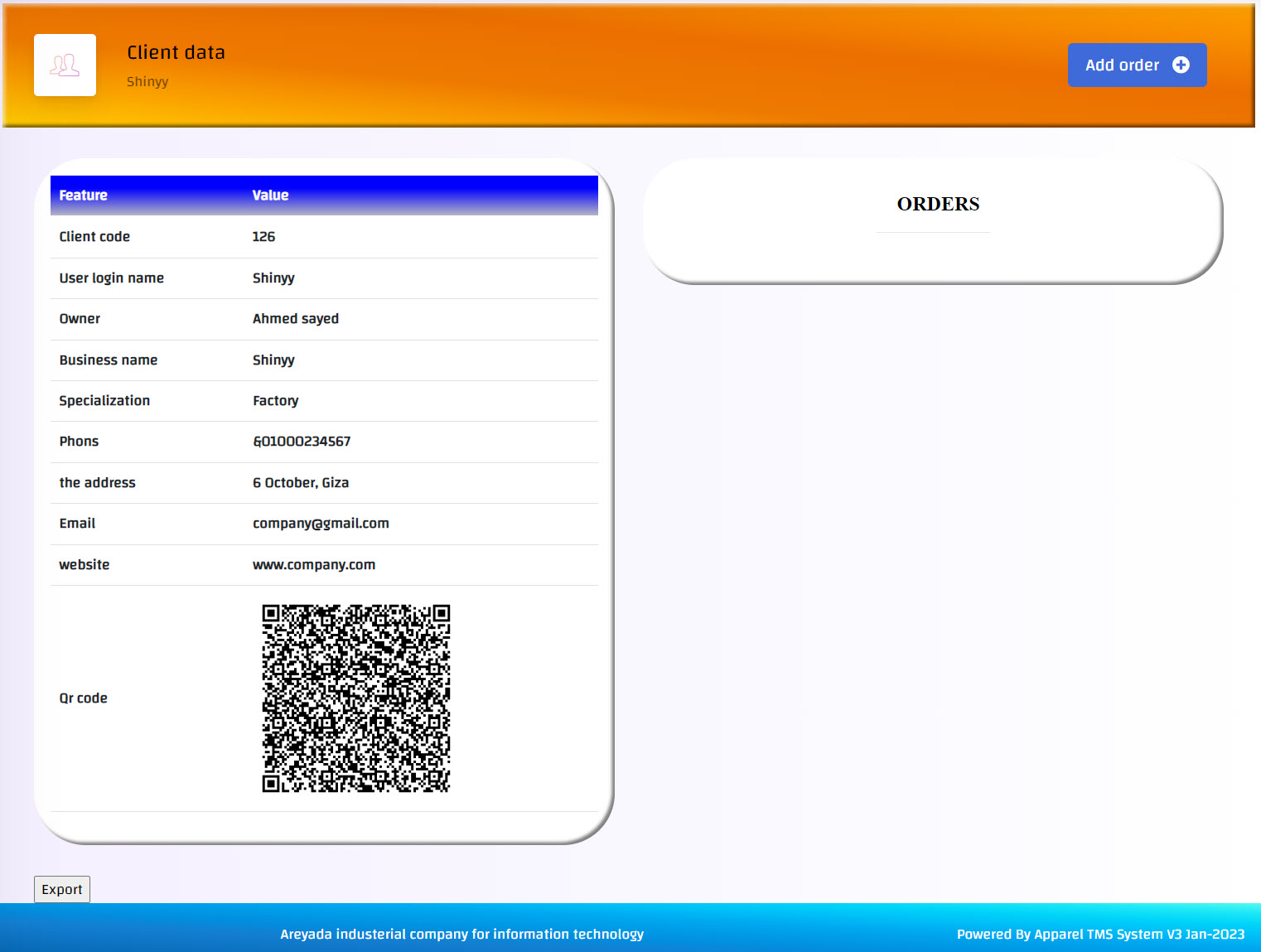Click the Client data page title
Screen dimensions: 1261x952
point(176,52)
